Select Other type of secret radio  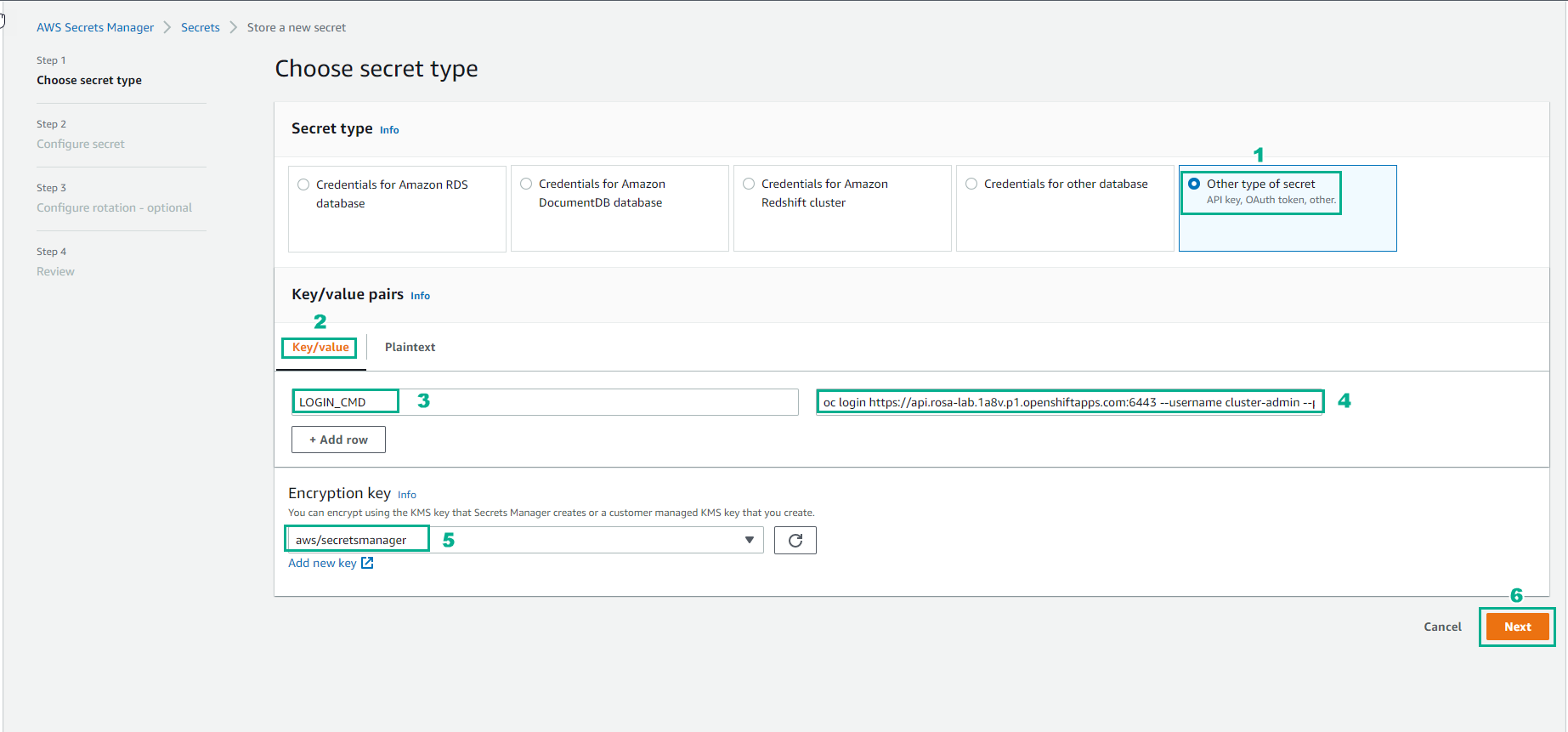click(x=1194, y=184)
